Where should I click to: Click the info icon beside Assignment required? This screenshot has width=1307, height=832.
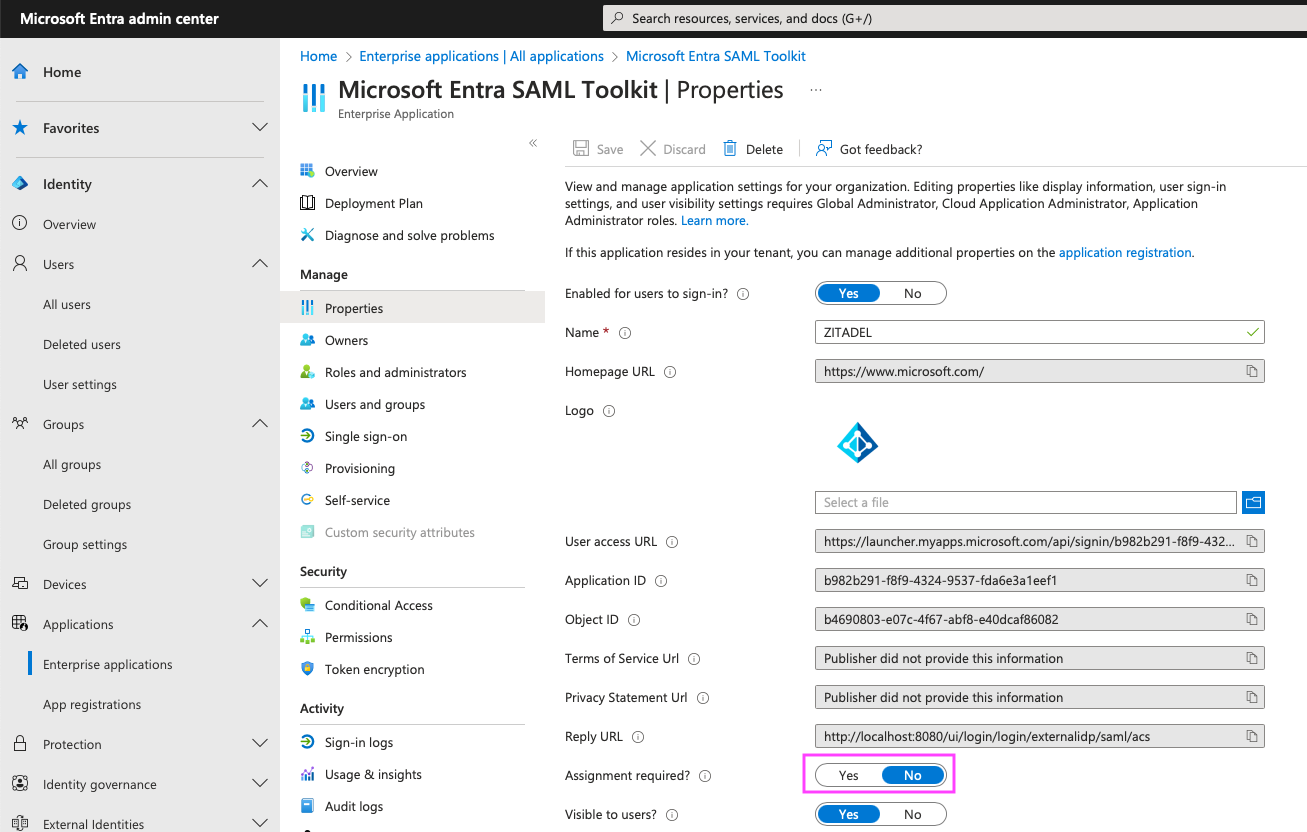click(x=705, y=775)
